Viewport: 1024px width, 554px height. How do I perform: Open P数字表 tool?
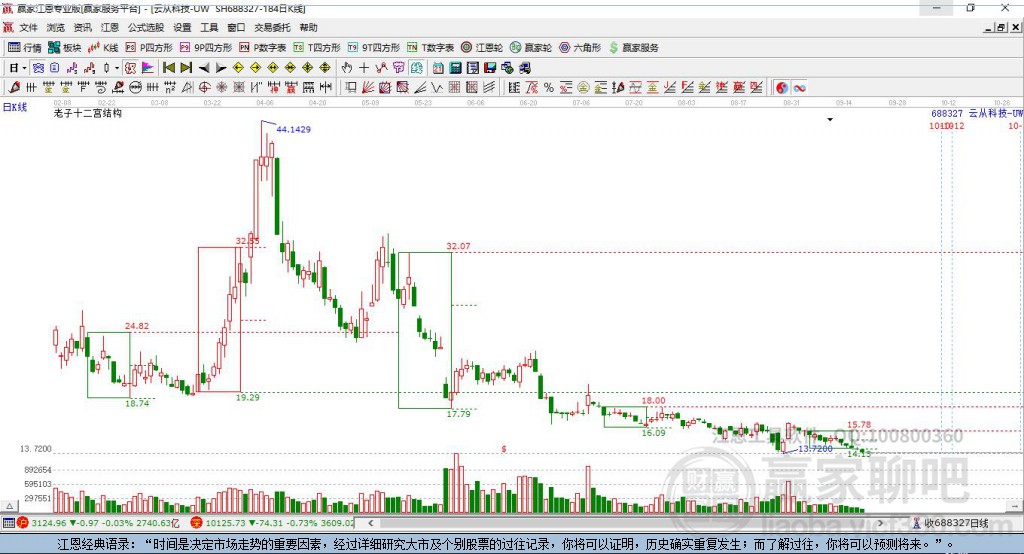[263, 48]
